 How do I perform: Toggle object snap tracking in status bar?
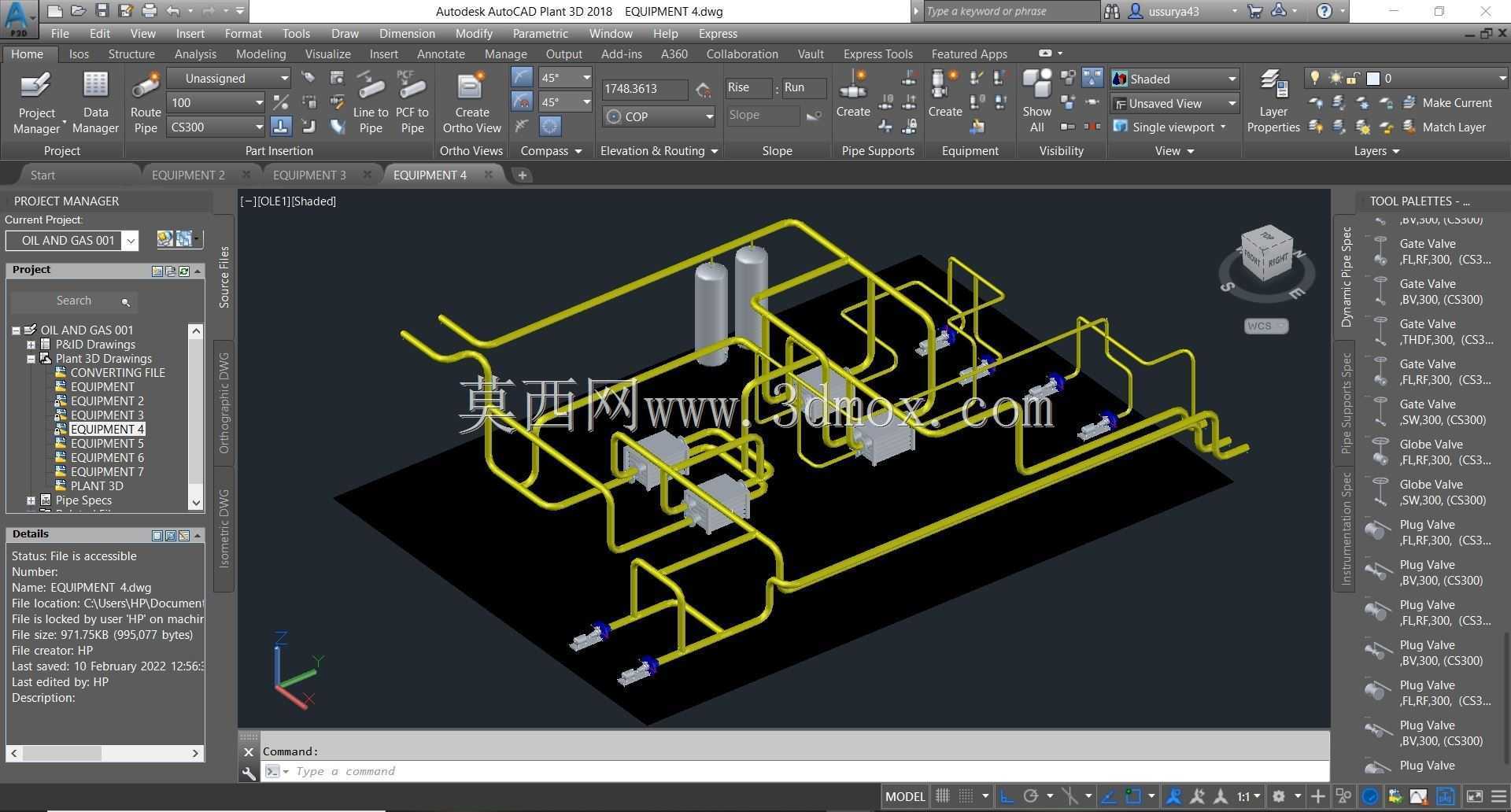[1108, 796]
